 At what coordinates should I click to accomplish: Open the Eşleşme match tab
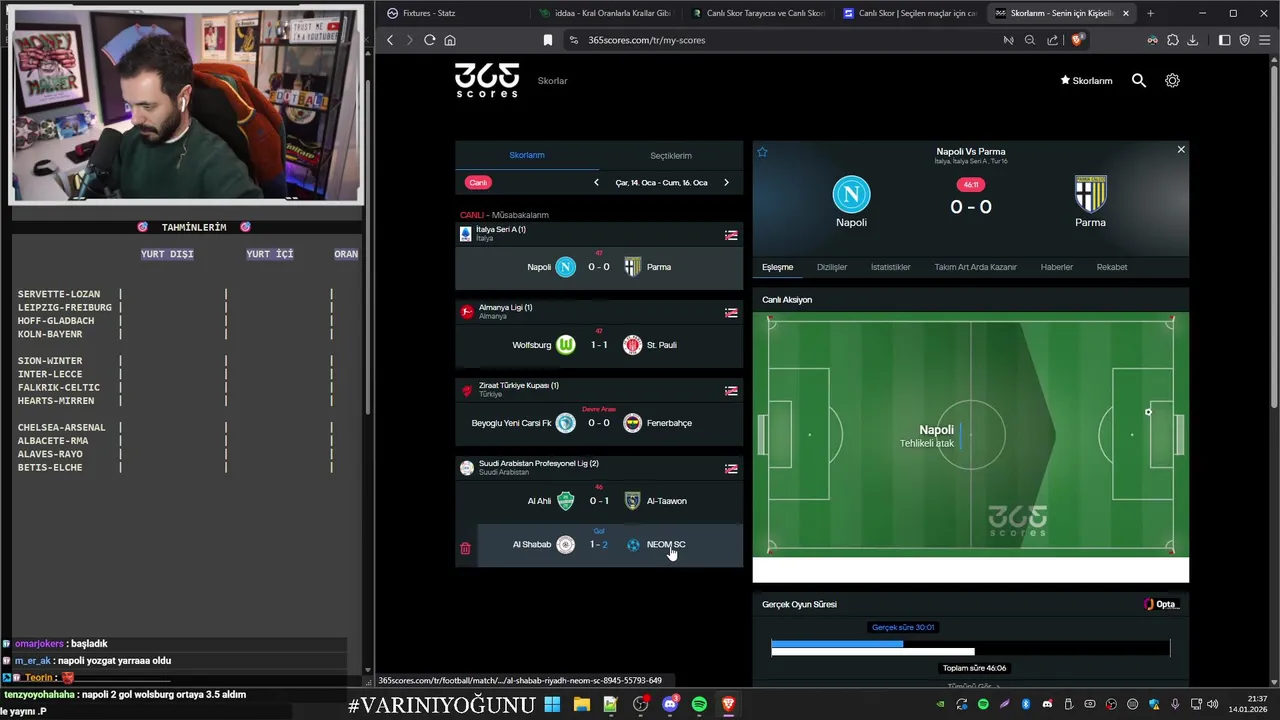click(x=777, y=267)
